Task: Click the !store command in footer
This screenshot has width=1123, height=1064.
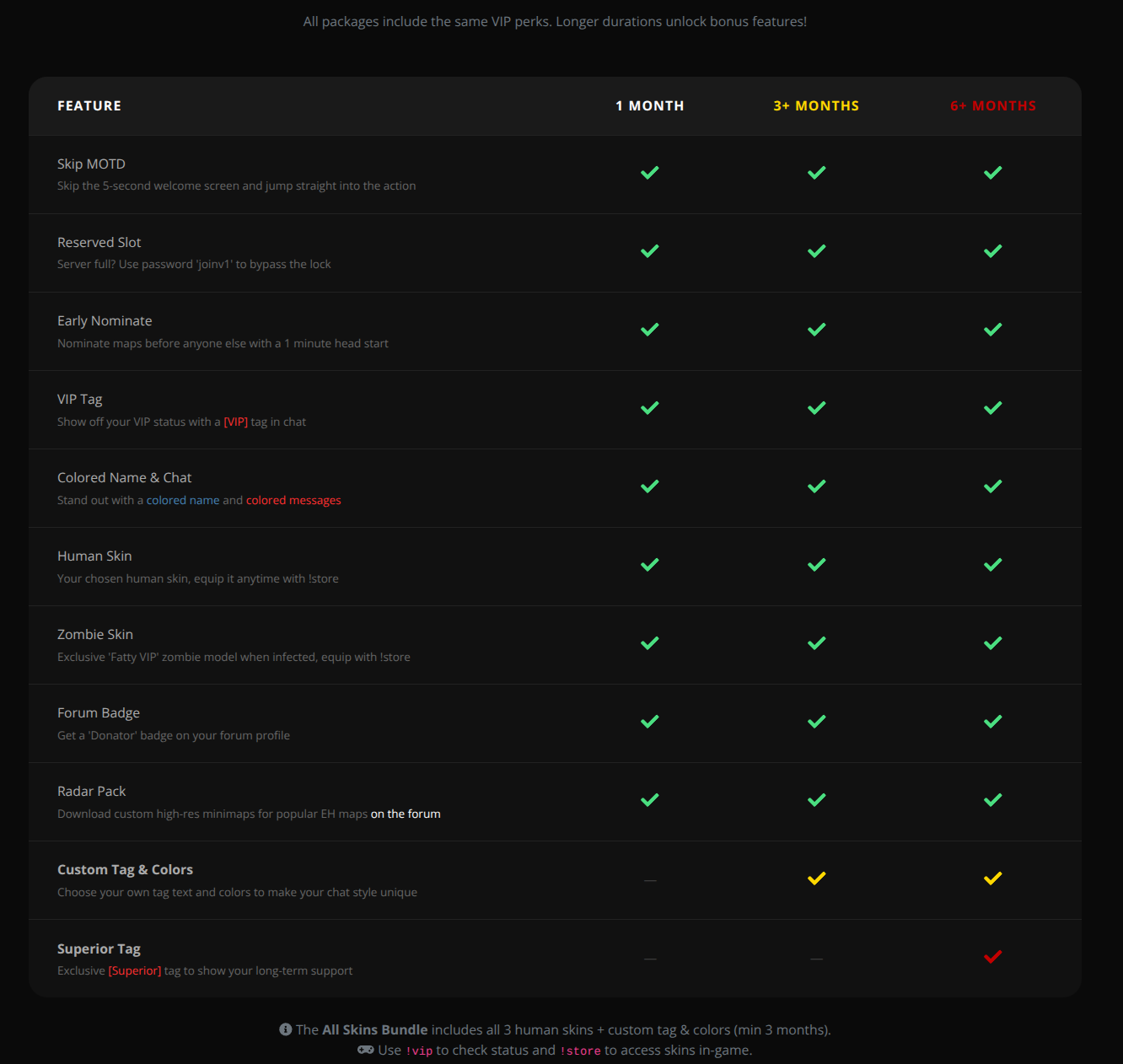Action: 580,1051
